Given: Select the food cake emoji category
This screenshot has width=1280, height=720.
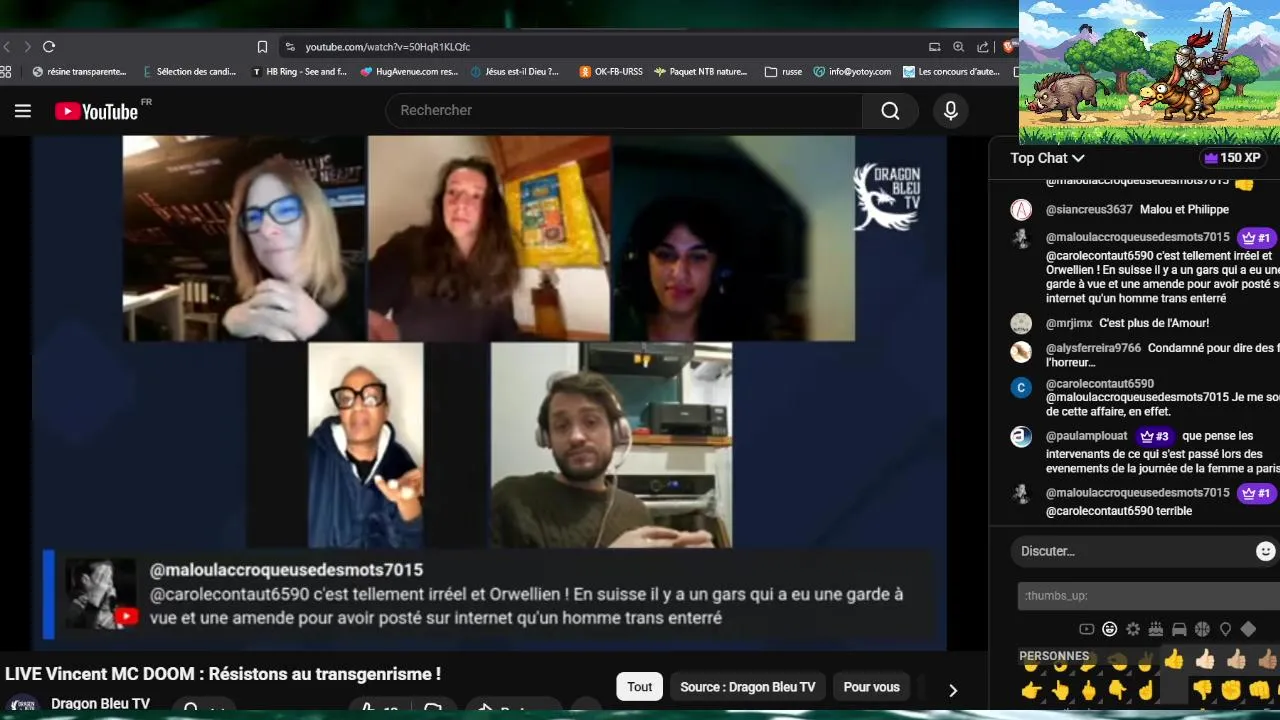Looking at the screenshot, I should pyautogui.click(x=1156, y=629).
